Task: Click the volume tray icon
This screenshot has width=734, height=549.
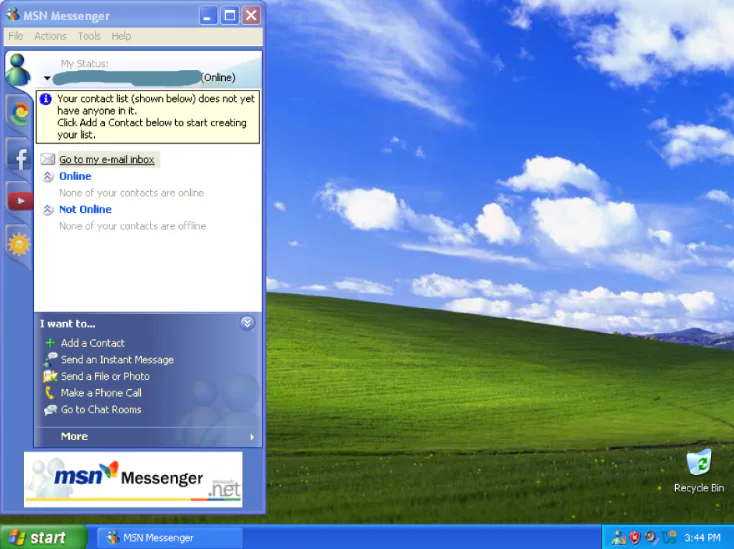Action: (651, 537)
